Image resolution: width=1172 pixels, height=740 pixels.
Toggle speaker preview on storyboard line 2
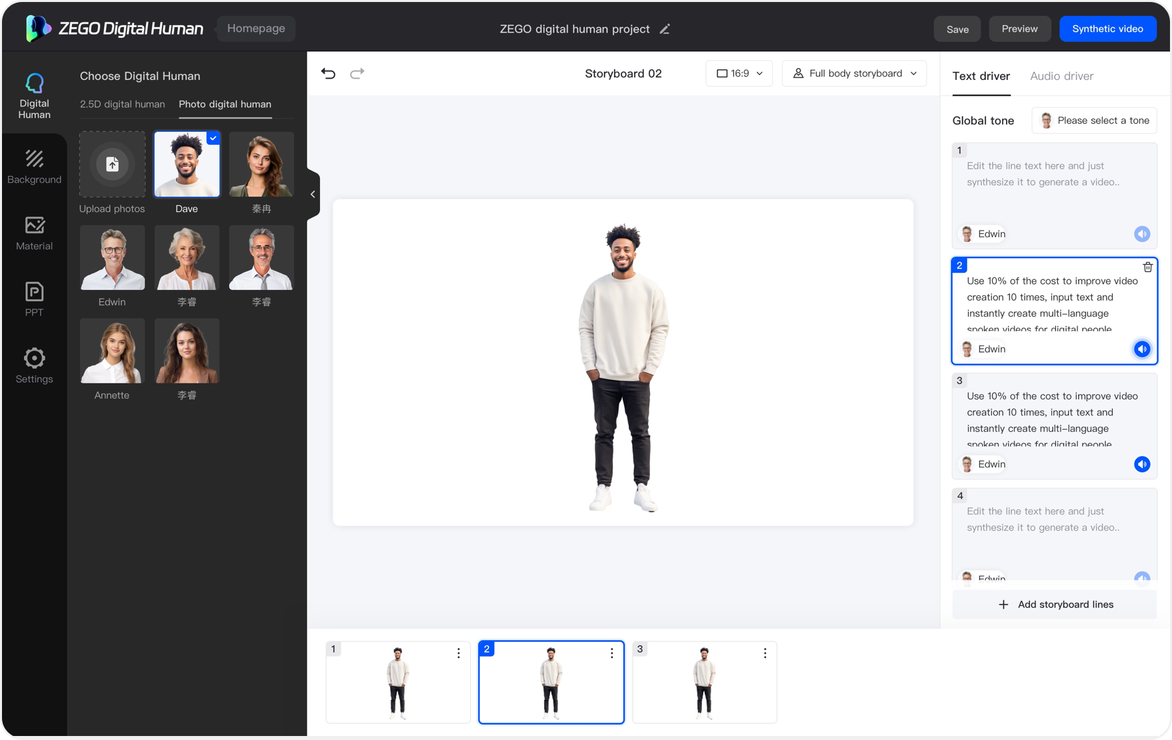[x=1142, y=349]
